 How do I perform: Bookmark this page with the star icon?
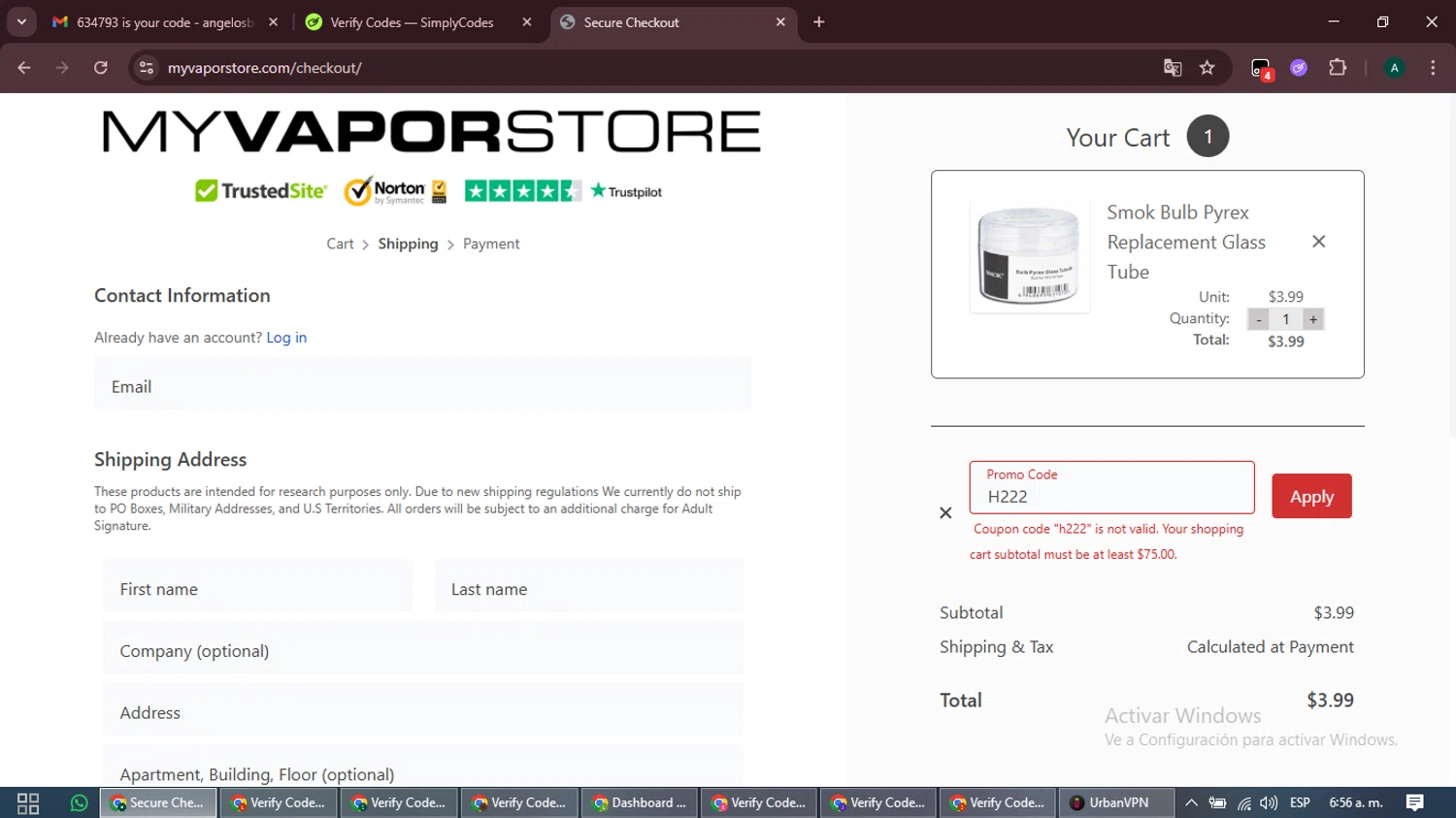[x=1207, y=68]
